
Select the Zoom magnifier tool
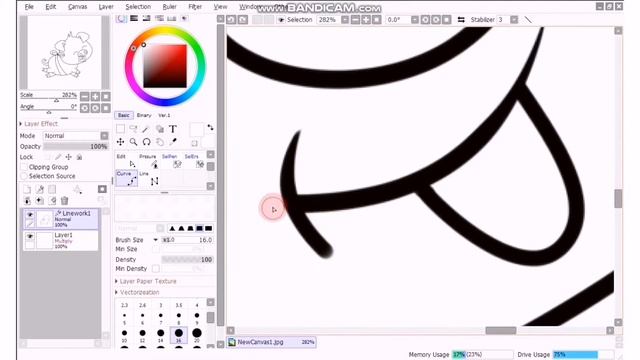coord(133,142)
